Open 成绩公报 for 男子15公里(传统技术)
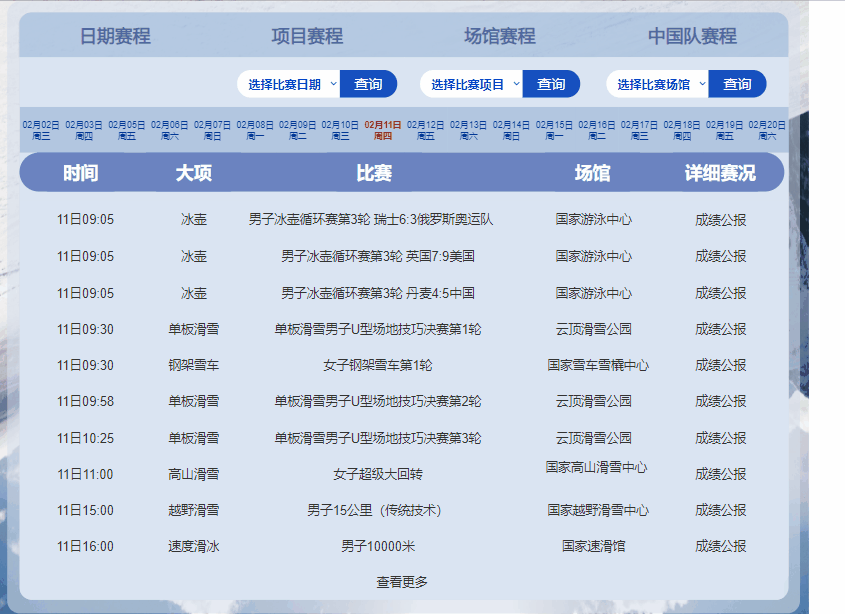 pos(721,510)
